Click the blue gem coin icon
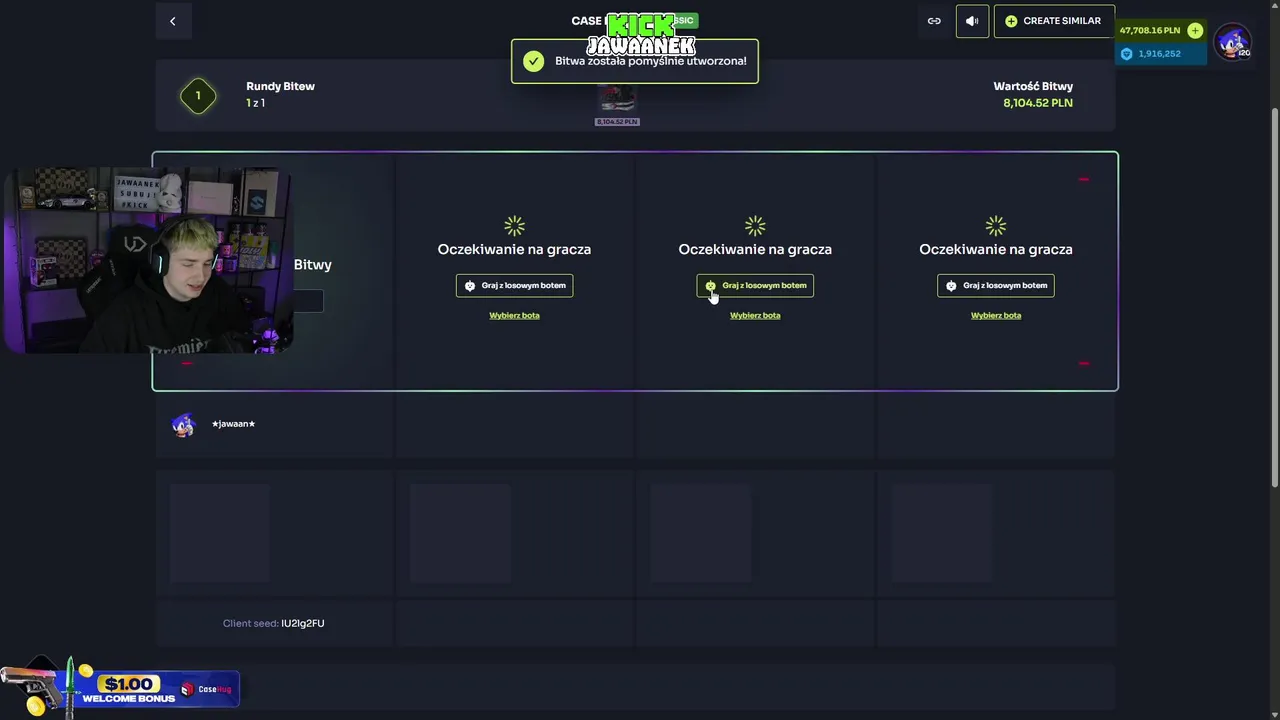Image resolution: width=1280 pixels, height=720 pixels. tap(1127, 54)
